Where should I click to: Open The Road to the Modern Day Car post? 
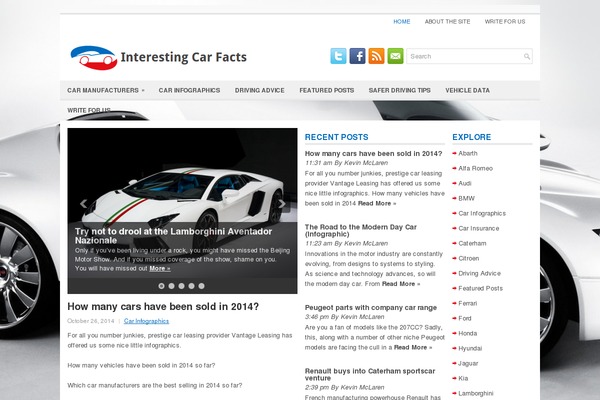pos(360,230)
